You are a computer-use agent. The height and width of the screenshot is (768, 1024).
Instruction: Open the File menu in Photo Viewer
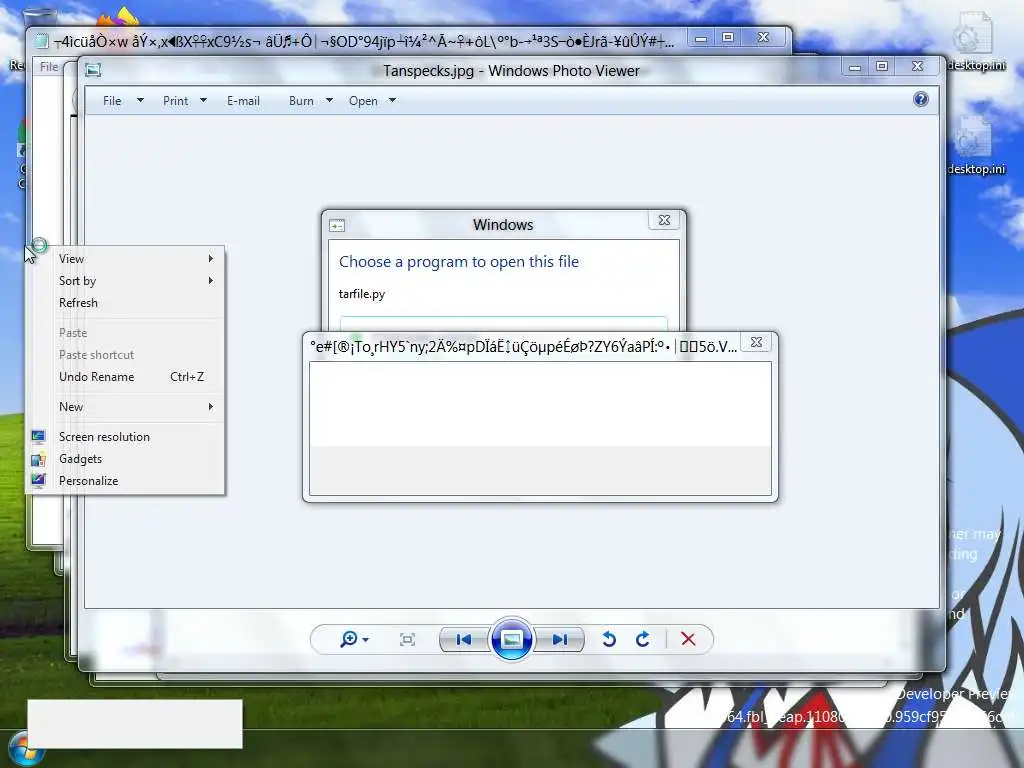112,101
